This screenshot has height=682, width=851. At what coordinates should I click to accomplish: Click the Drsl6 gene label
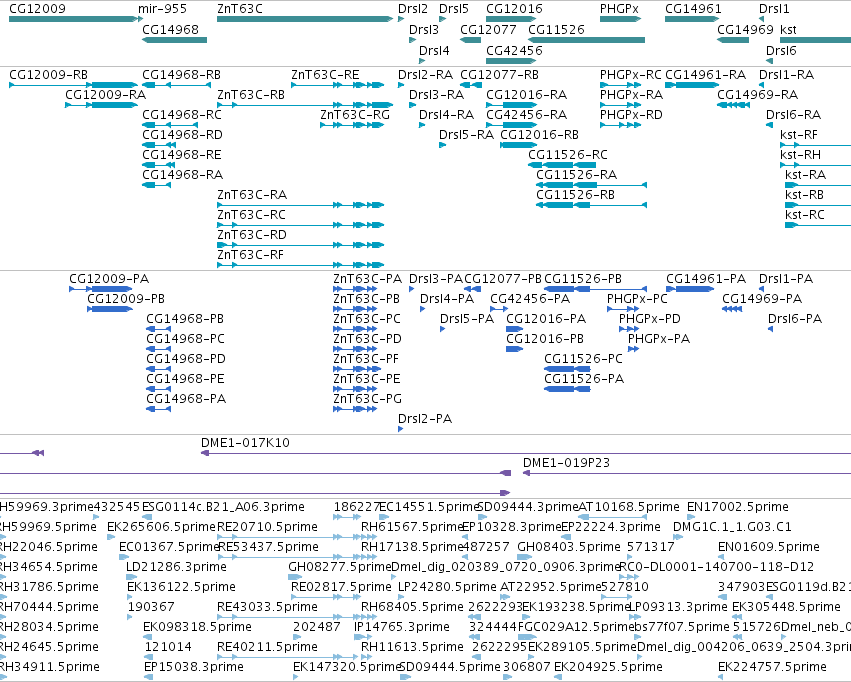pos(781,50)
